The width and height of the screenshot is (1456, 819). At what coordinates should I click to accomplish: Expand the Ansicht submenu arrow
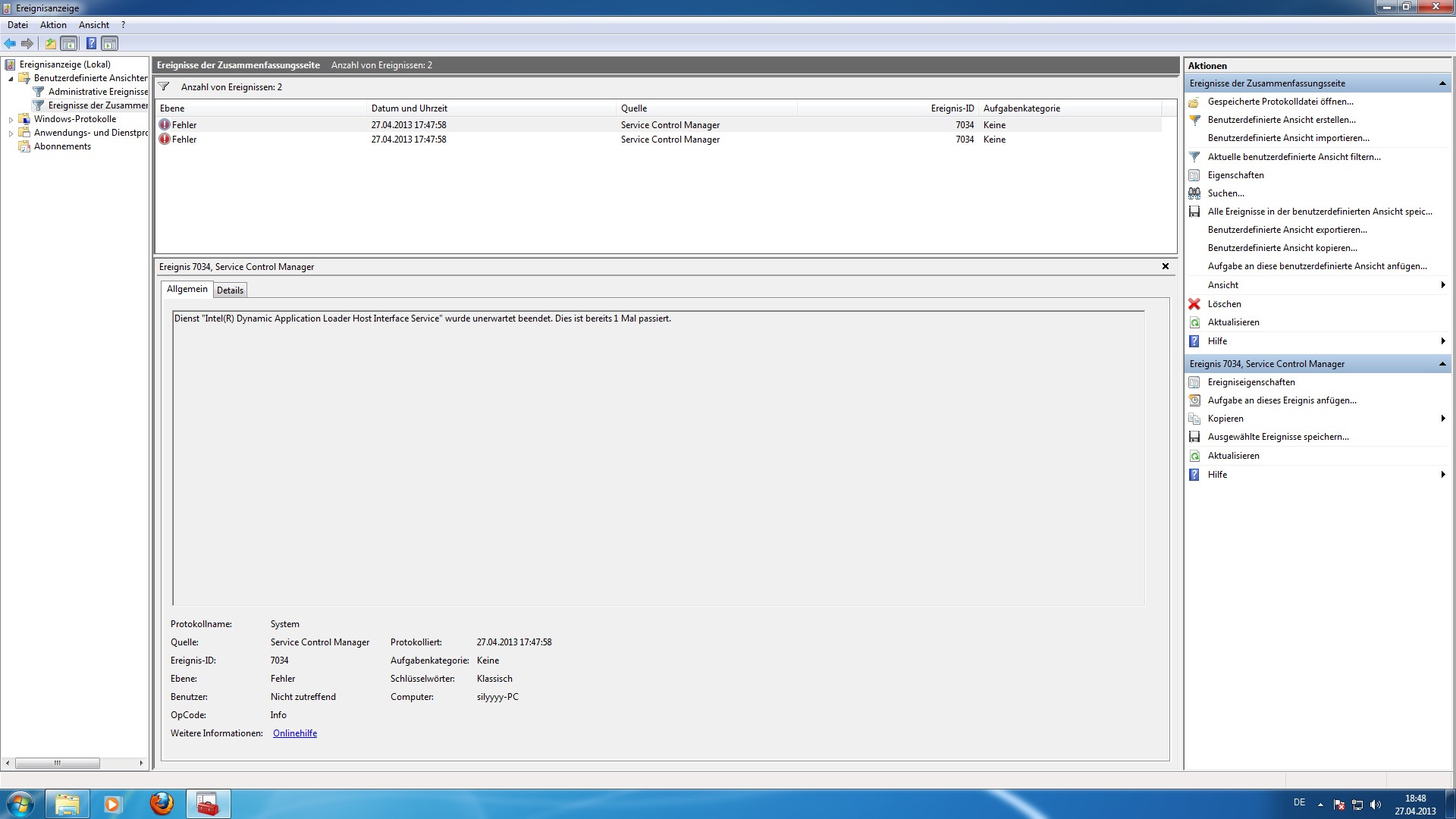1442,285
